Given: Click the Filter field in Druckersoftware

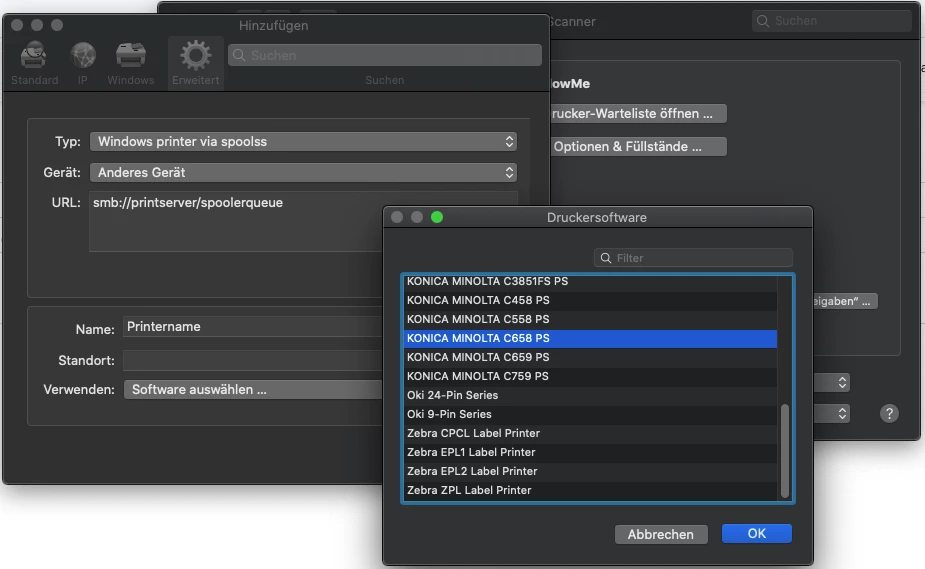Looking at the screenshot, I should click(x=693, y=258).
